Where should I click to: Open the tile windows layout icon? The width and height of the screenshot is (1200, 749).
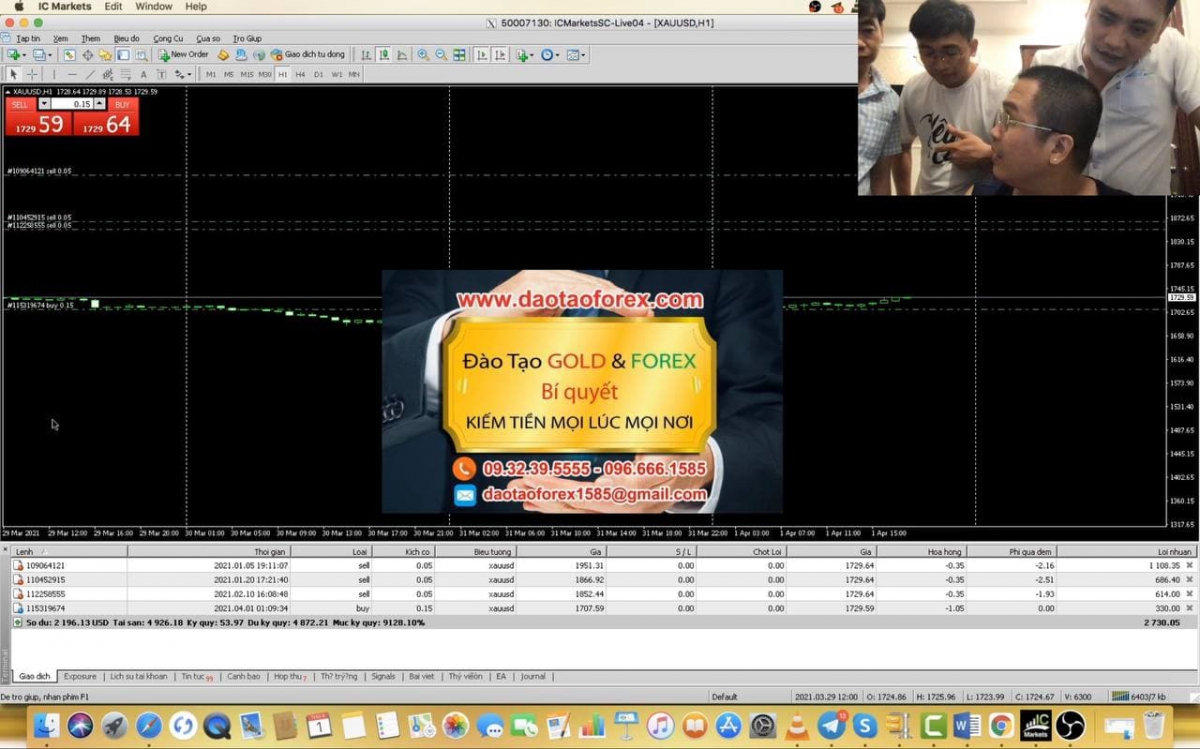click(x=459, y=55)
